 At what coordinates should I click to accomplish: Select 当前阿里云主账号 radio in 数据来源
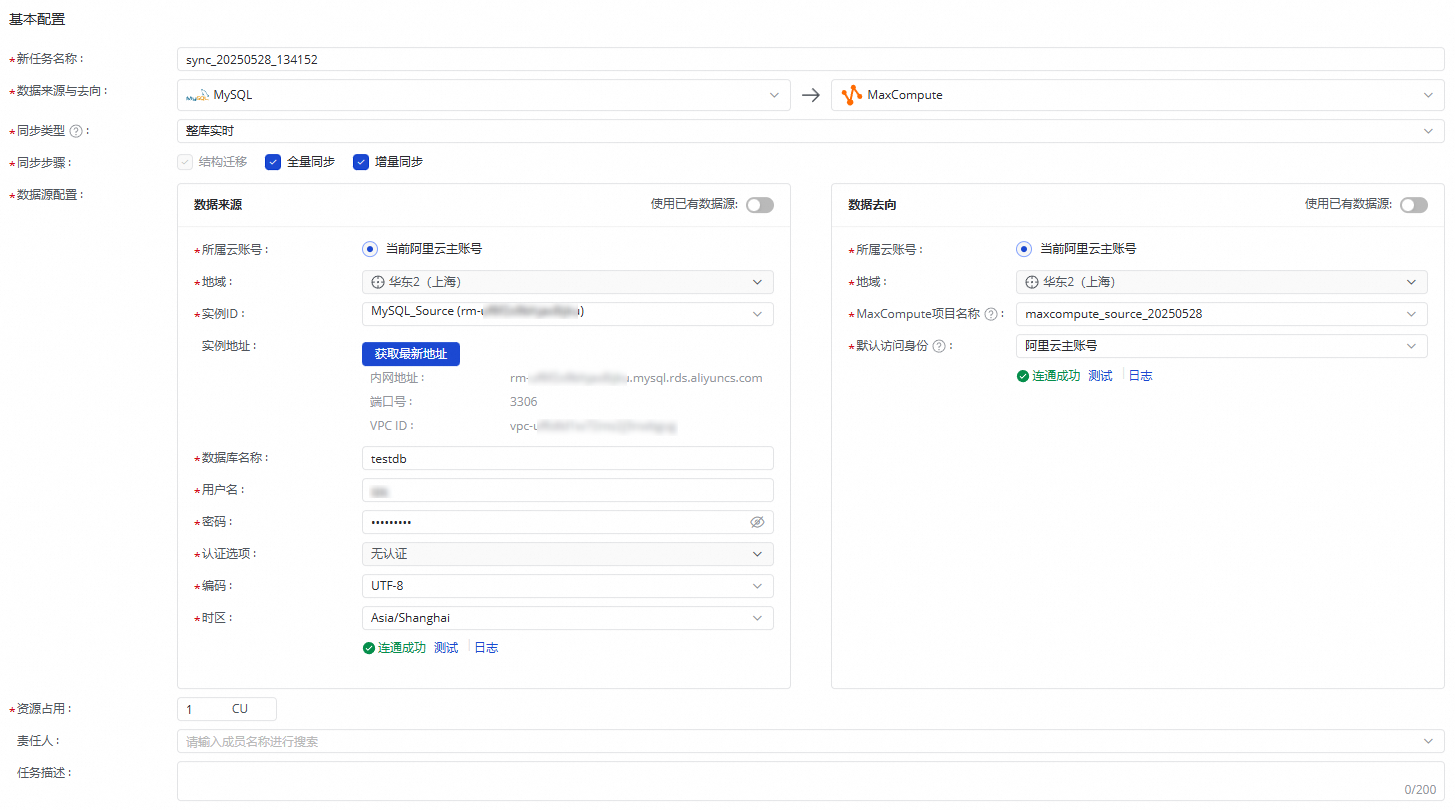click(x=370, y=249)
